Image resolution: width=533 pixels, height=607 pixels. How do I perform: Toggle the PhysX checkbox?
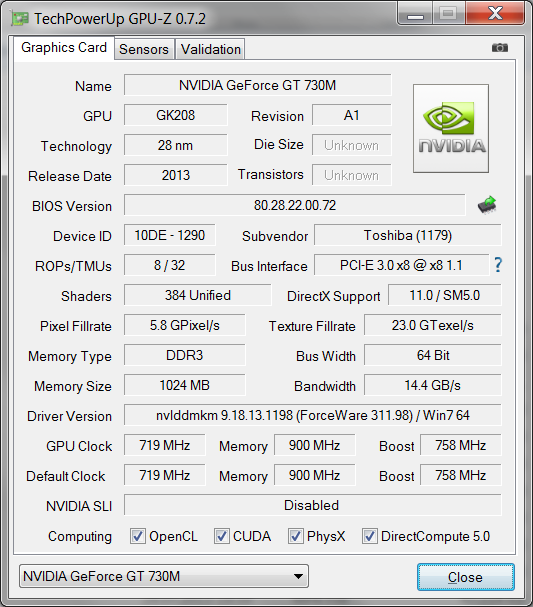(296, 536)
